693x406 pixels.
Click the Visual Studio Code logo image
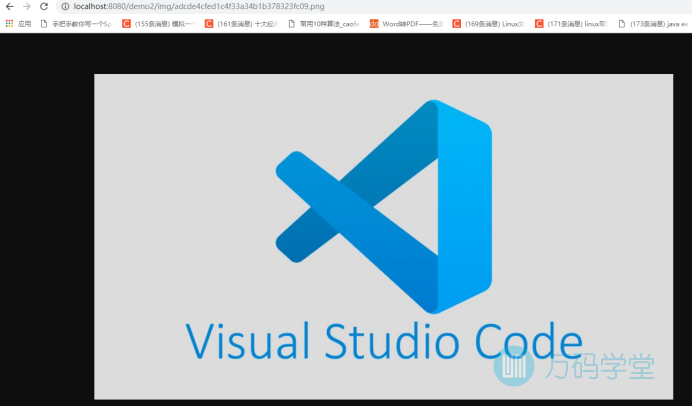click(384, 237)
